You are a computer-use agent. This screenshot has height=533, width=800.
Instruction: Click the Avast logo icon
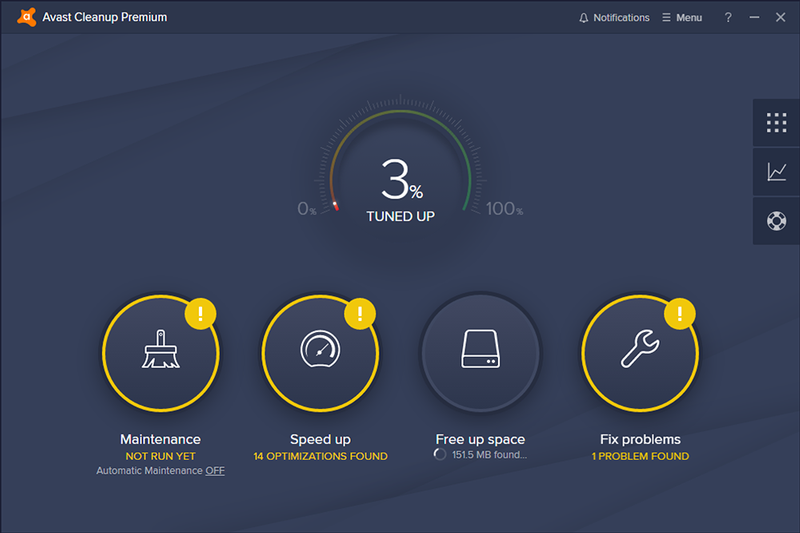pyautogui.click(x=27, y=17)
